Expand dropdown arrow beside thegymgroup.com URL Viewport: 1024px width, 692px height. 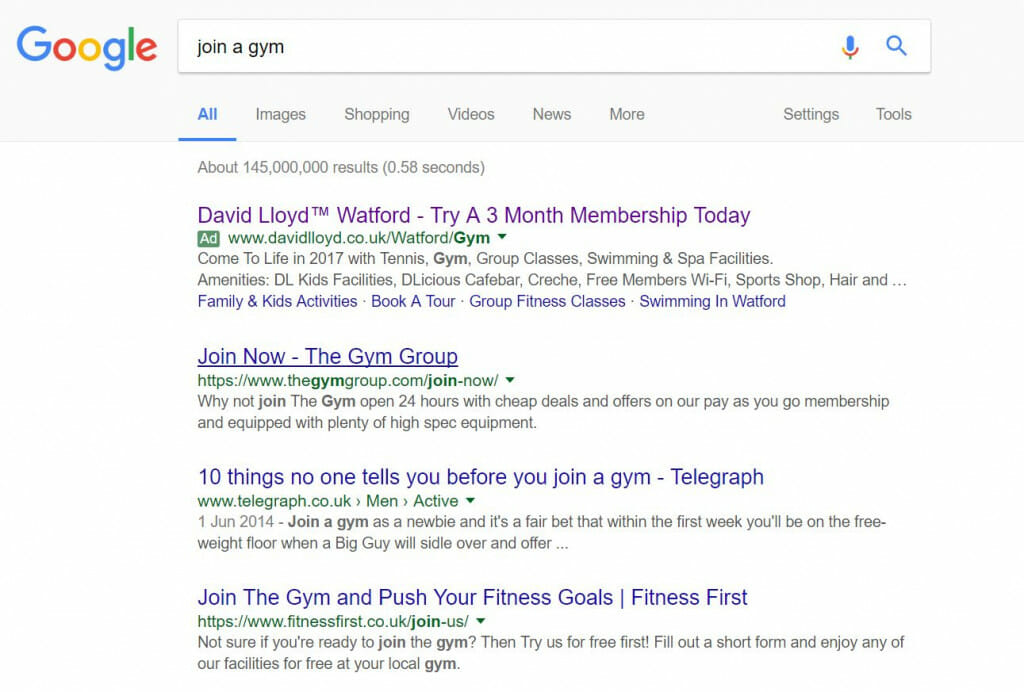pos(510,379)
